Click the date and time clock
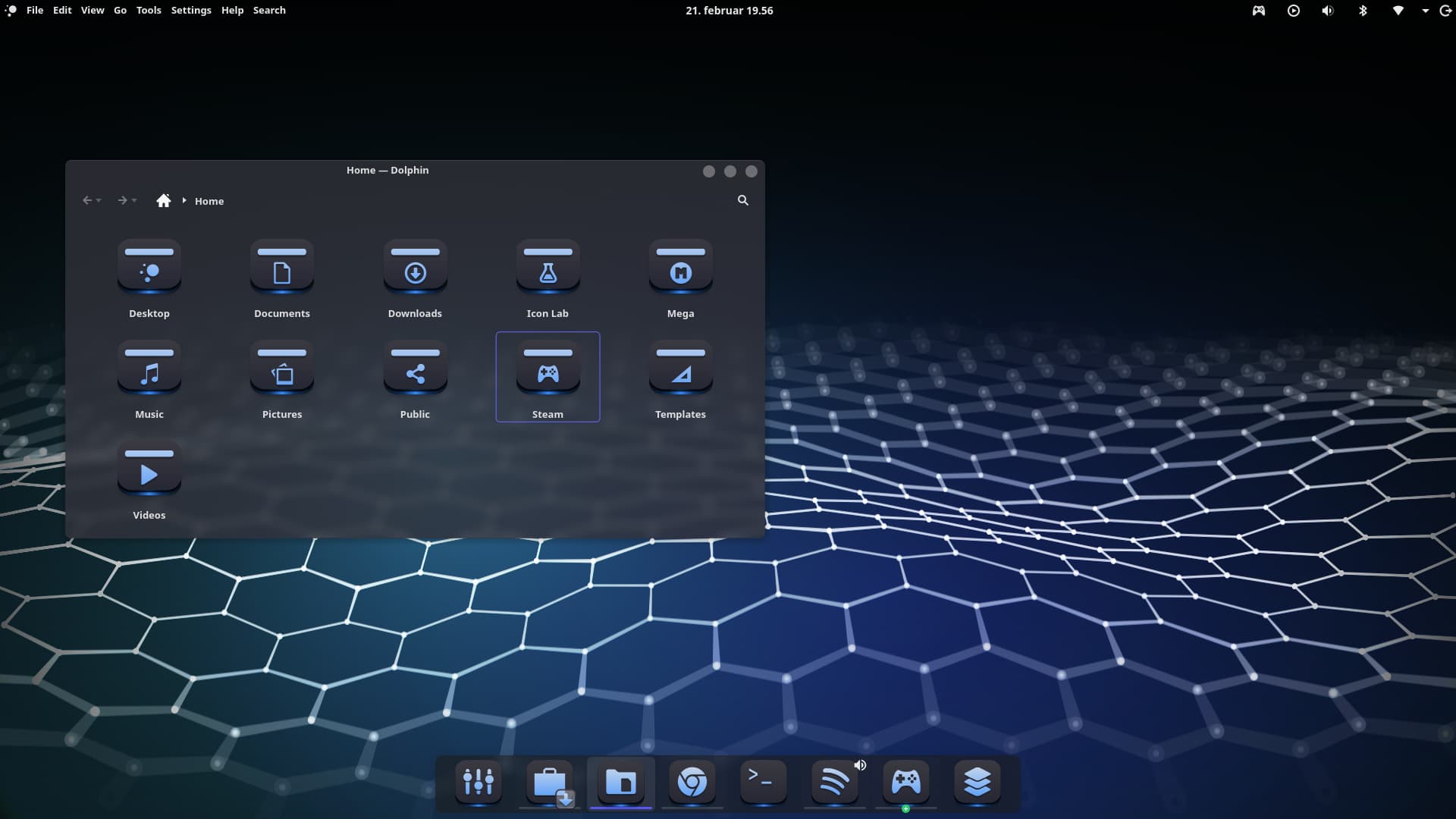 [x=729, y=11]
